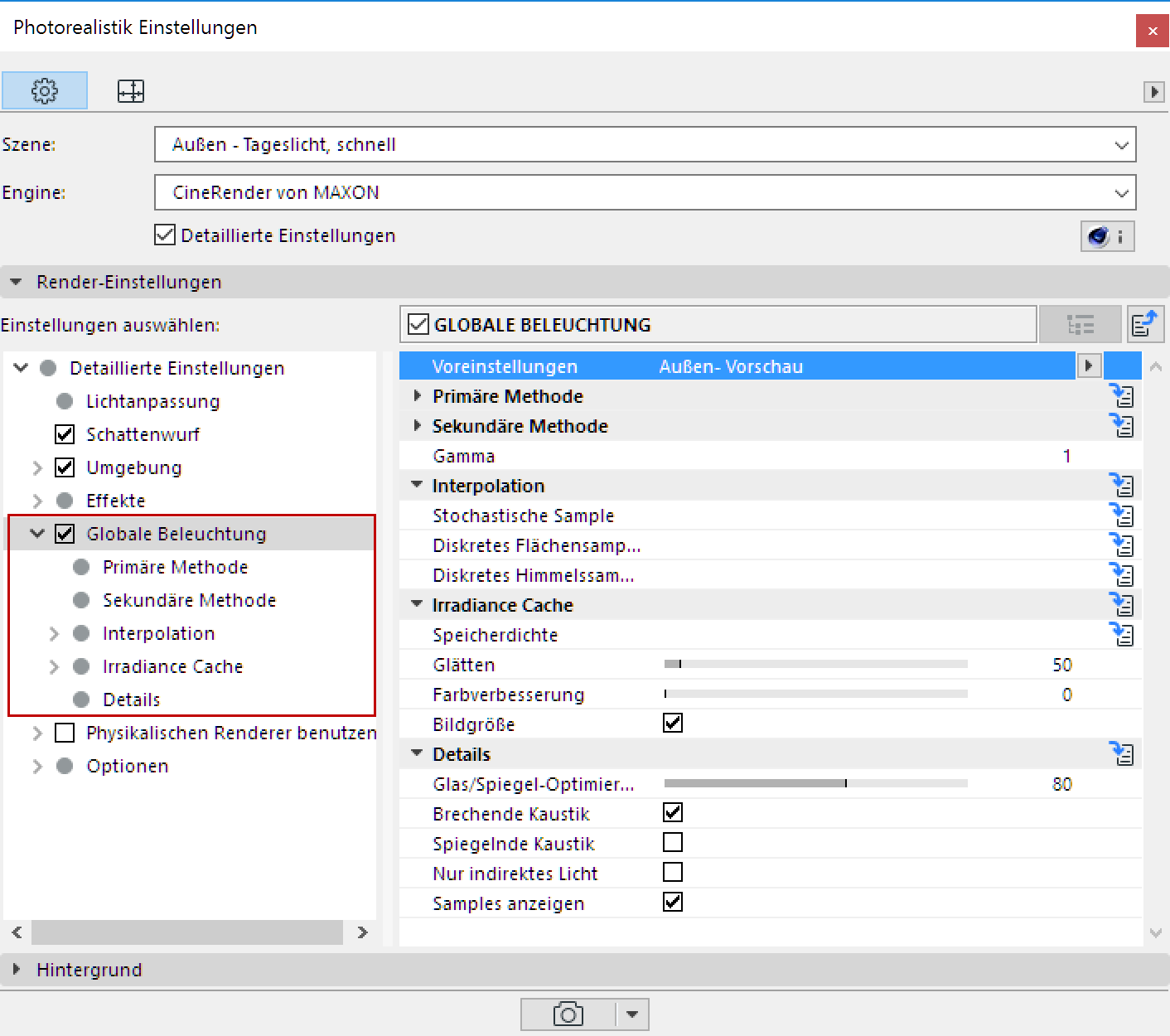Image resolution: width=1170 pixels, height=1036 pixels.
Task: Click the Gamma value field
Action: click(x=1066, y=456)
